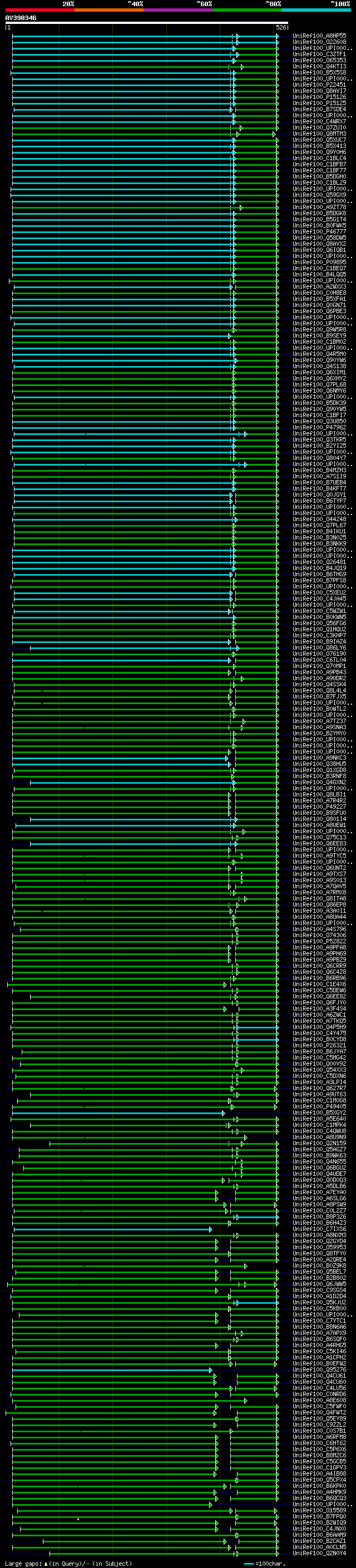This screenshot has height=1568, width=356.
Task: Click hit label UniRef100_Q7ZUI0
Action: (x=319, y=128)
